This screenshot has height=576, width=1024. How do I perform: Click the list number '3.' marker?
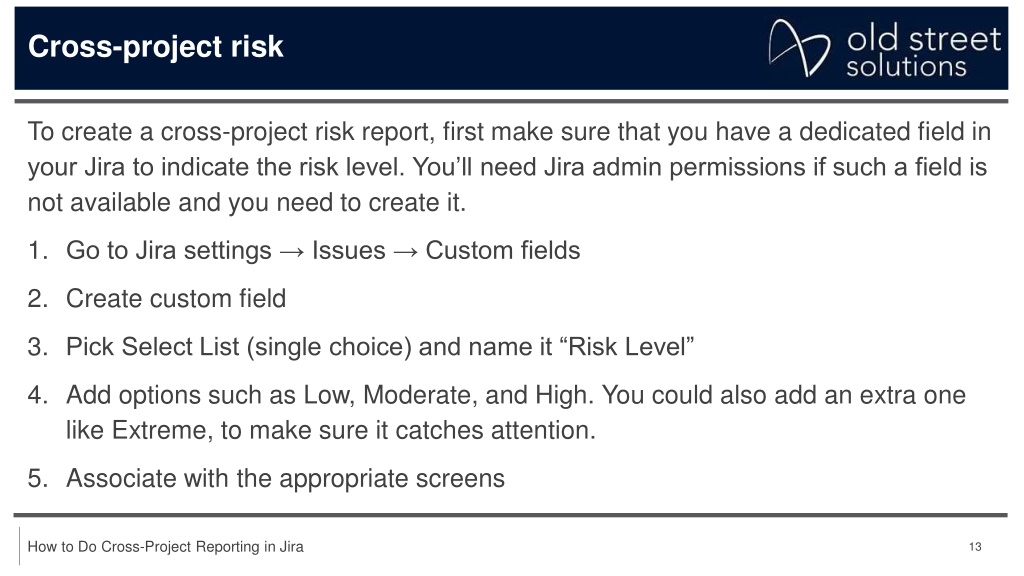point(38,347)
